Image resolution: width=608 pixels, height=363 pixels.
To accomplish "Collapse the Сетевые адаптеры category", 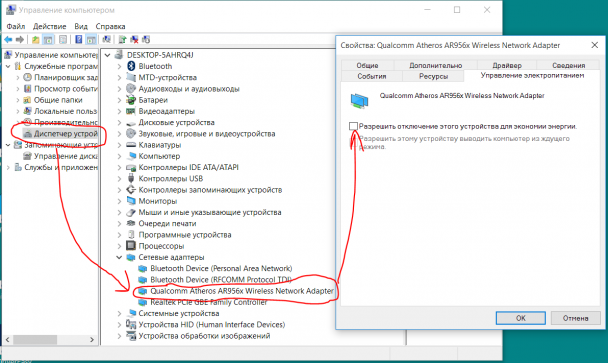I will click(x=119, y=257).
